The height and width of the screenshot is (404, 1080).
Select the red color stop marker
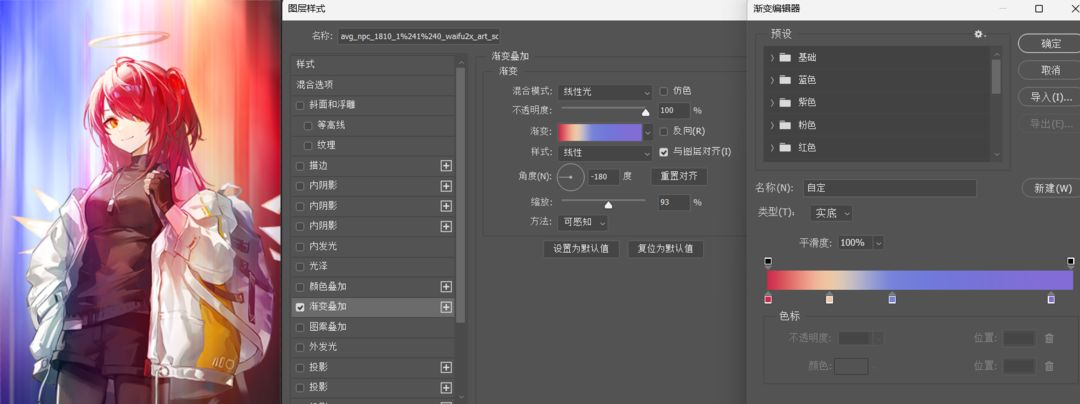(x=768, y=297)
